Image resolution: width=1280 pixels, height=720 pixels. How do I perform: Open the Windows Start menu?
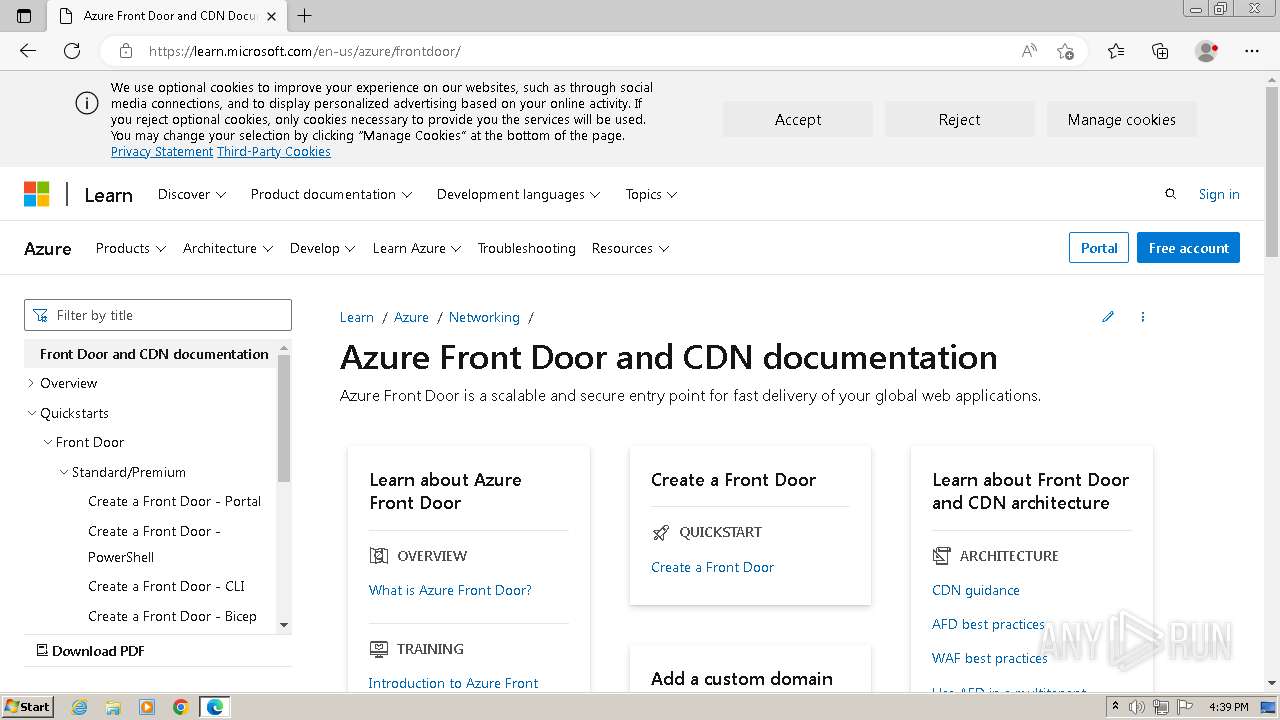point(27,707)
